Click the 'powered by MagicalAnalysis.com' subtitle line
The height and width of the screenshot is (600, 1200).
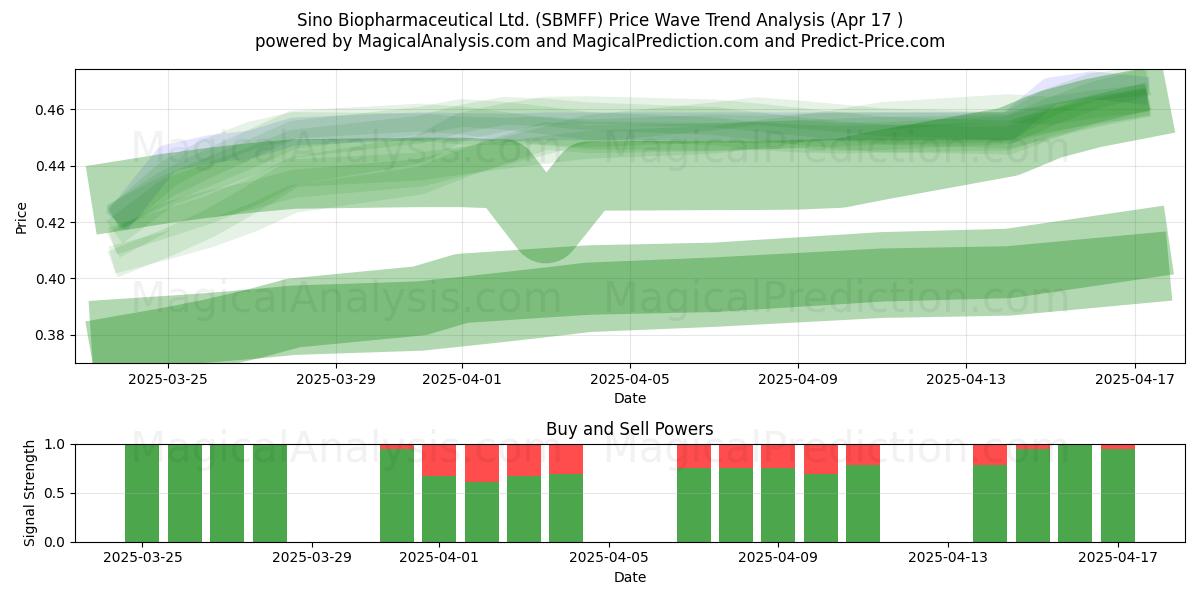[600, 41]
